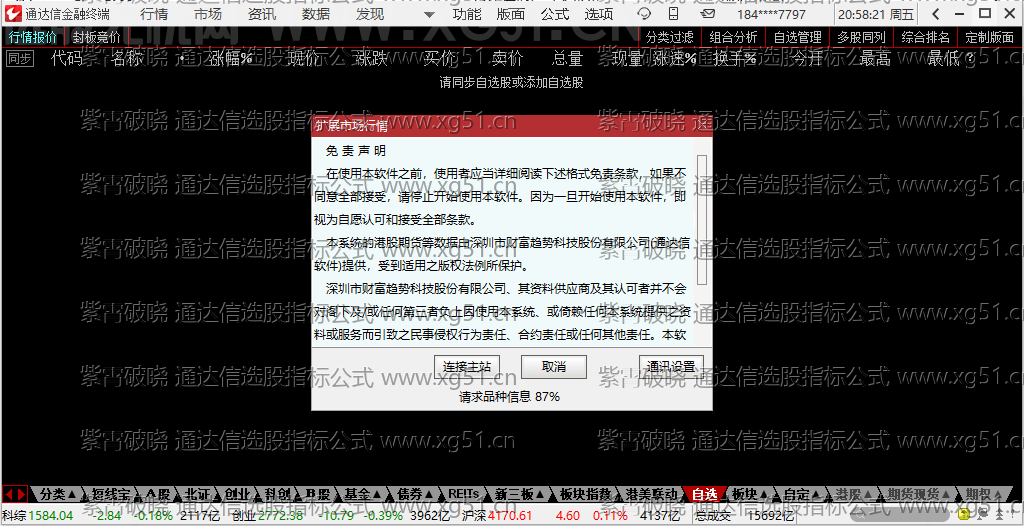Viewport: 1024px width, 526px height.
Task: Expand the 新三板 tab menu
Action: (x=519, y=494)
